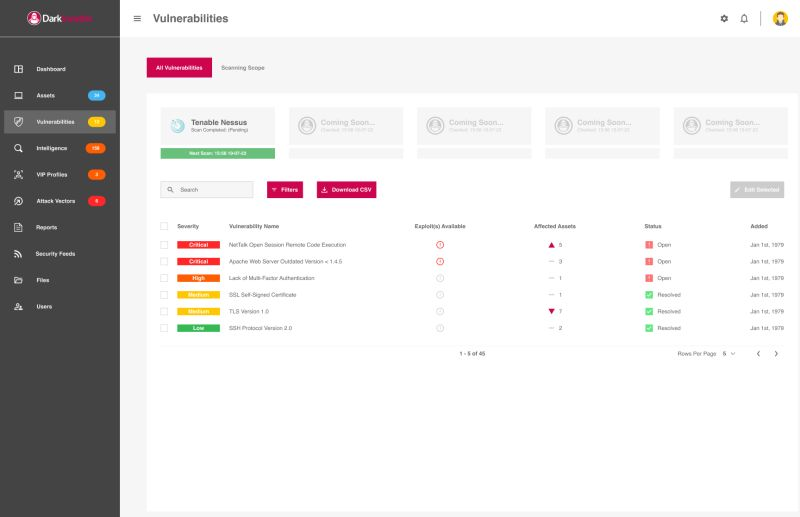Screen dimensions: 800x517
Task: Open Security Feeds from the sidebar
Action: (x=60, y=254)
